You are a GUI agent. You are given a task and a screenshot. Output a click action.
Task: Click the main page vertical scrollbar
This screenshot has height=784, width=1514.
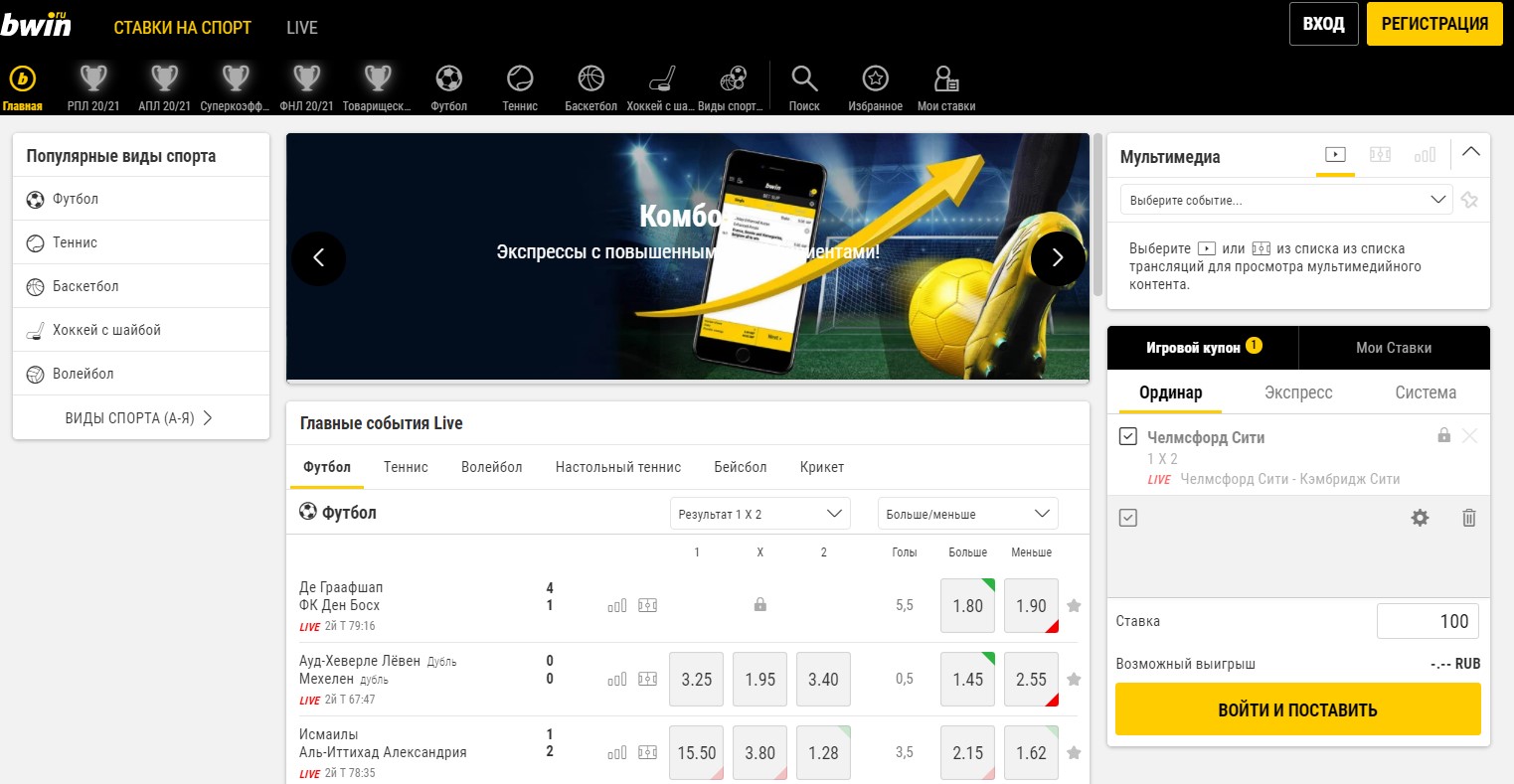click(1097, 214)
